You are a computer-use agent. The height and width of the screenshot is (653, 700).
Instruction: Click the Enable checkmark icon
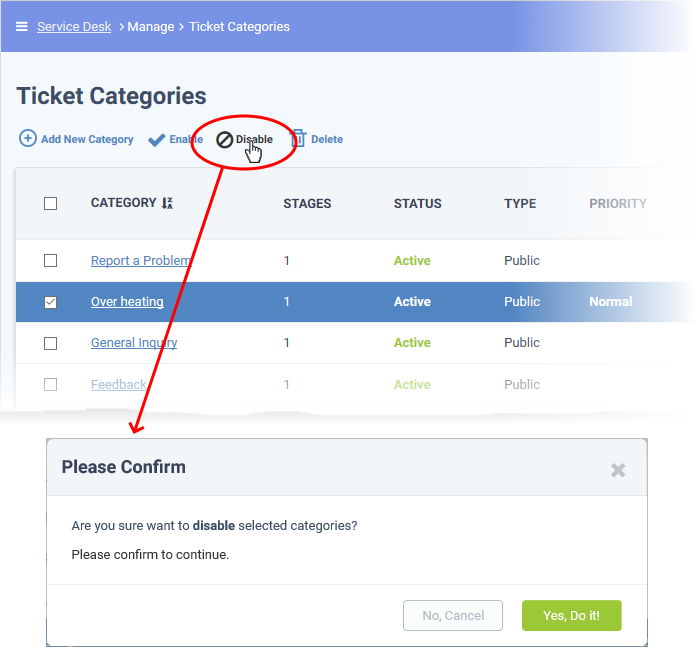click(x=157, y=140)
